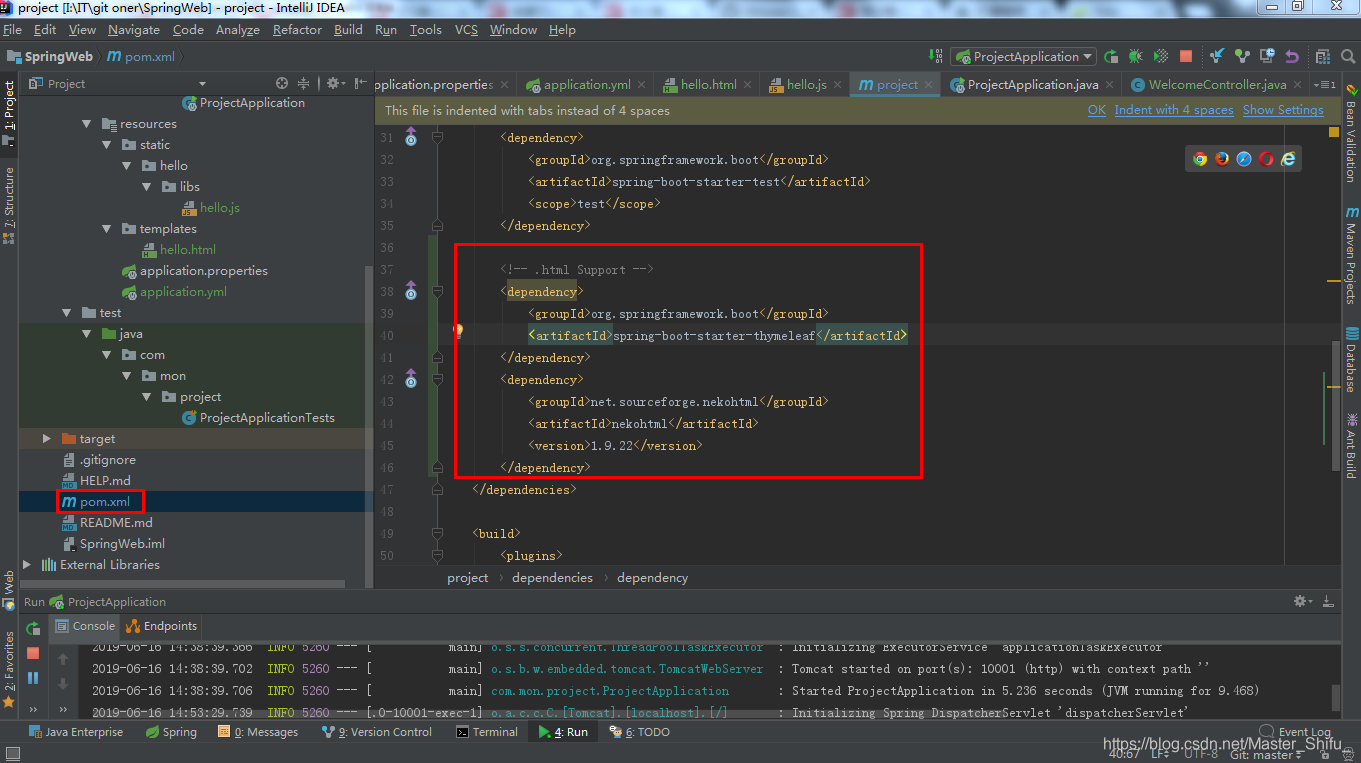
Task: Open the 6: TODO tool window
Action: (638, 732)
